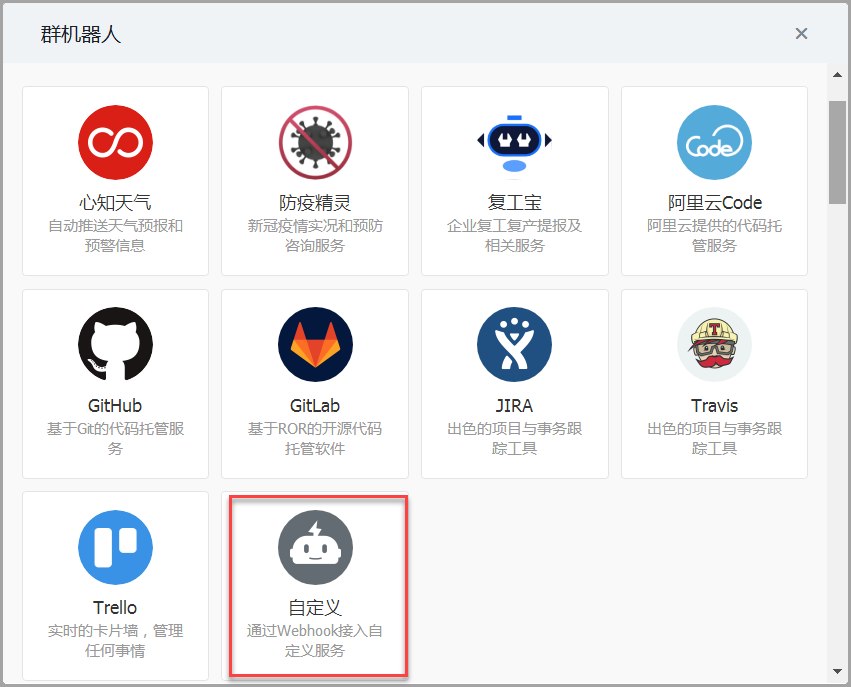This screenshot has width=851, height=687.
Task: Click the description under Travis
Action: 714,438
